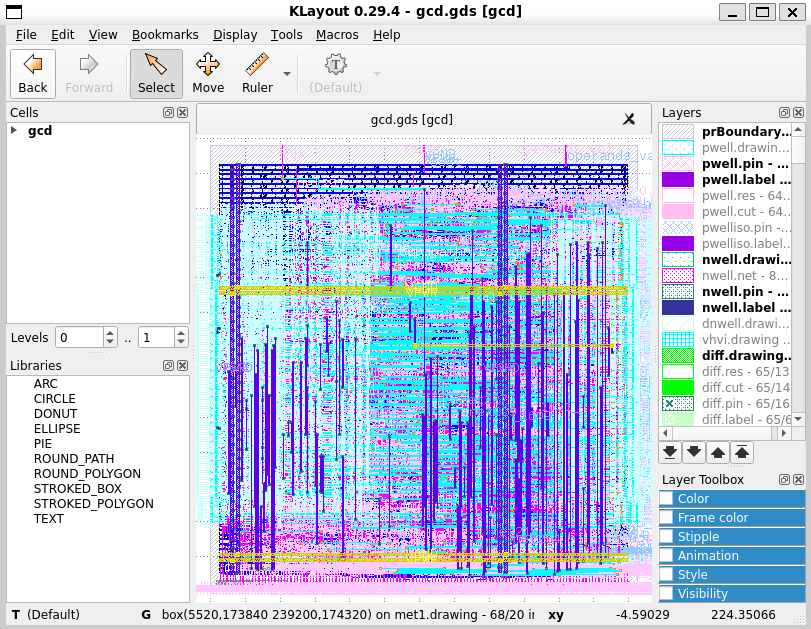
Task: Click the pwell.label purple layer swatch
Action: click(678, 179)
